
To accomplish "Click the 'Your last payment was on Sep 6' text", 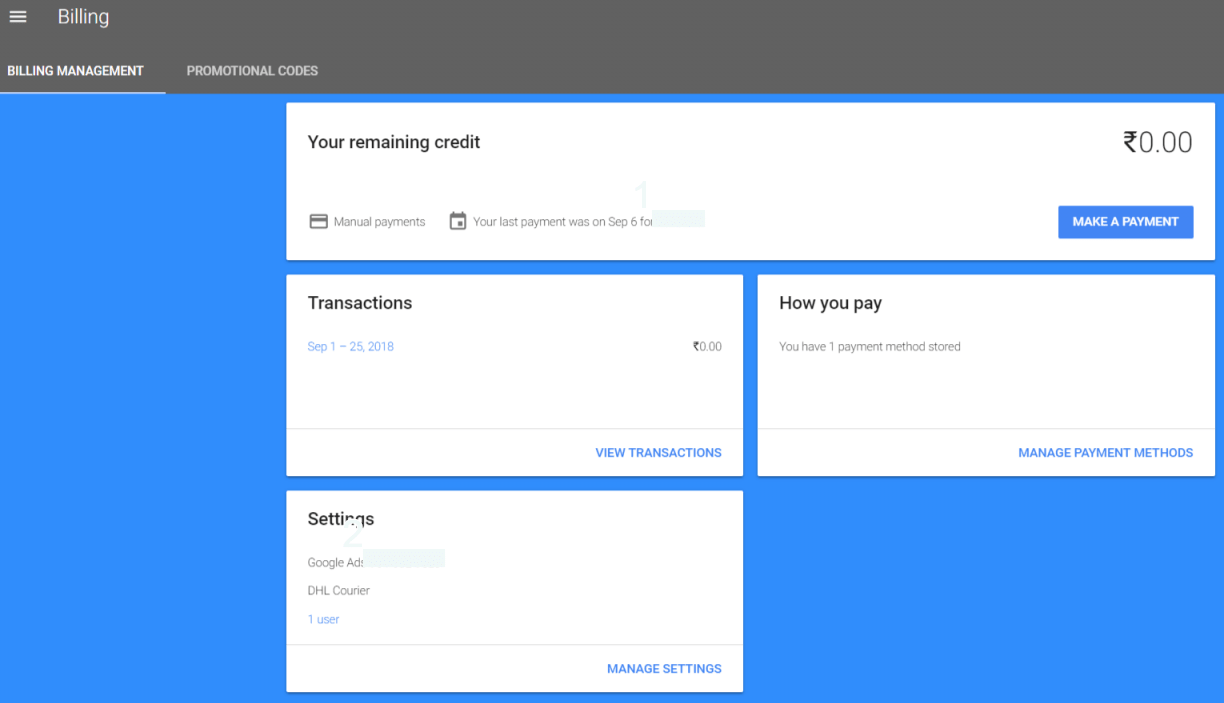I will 560,222.
